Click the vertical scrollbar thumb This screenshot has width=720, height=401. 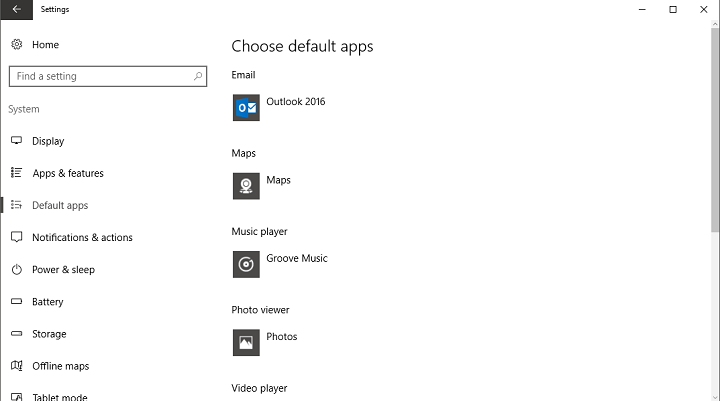(715, 130)
